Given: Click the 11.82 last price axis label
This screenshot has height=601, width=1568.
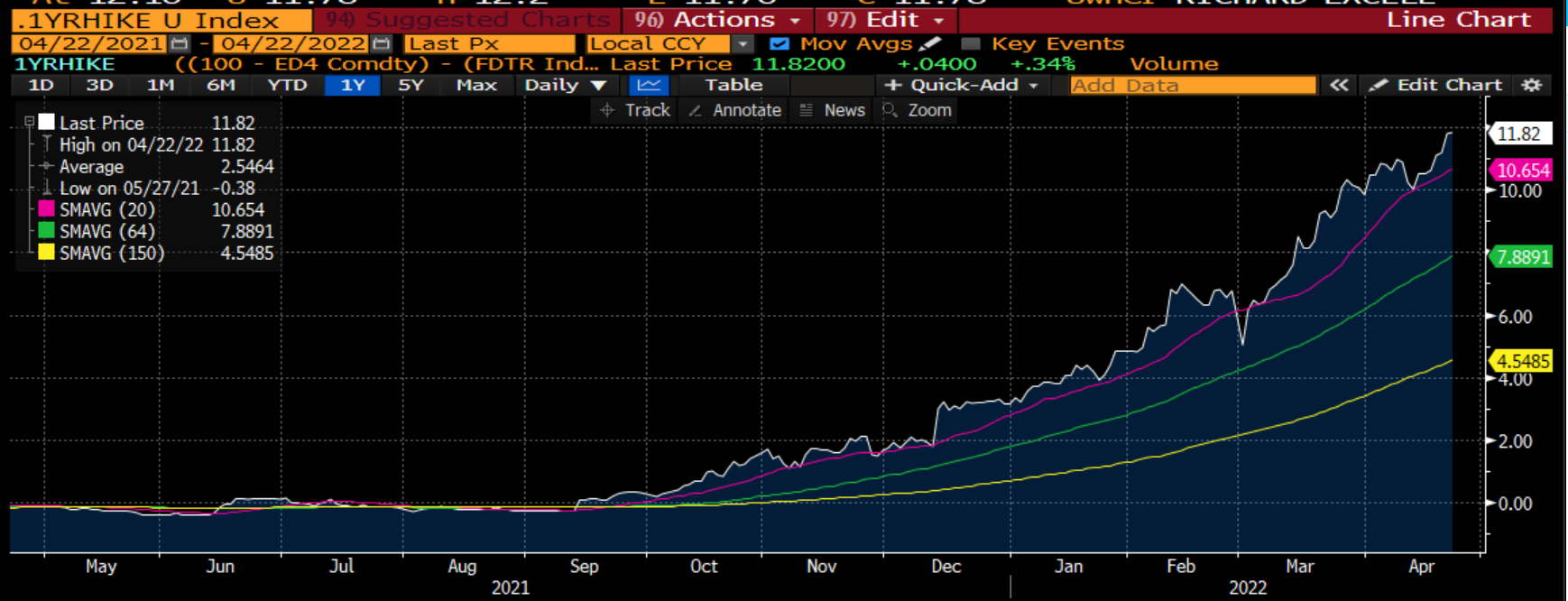Looking at the screenshot, I should pyautogui.click(x=1519, y=134).
